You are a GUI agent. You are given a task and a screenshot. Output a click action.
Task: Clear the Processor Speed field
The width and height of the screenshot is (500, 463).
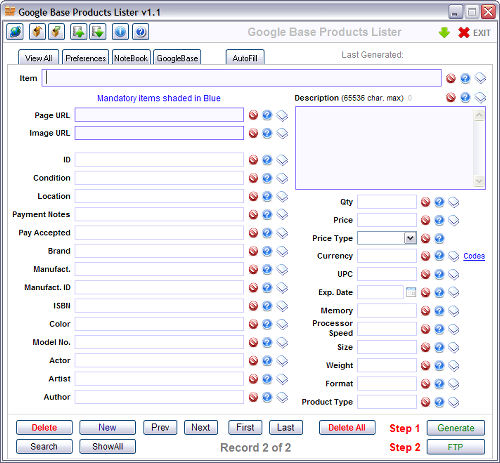[x=425, y=329]
